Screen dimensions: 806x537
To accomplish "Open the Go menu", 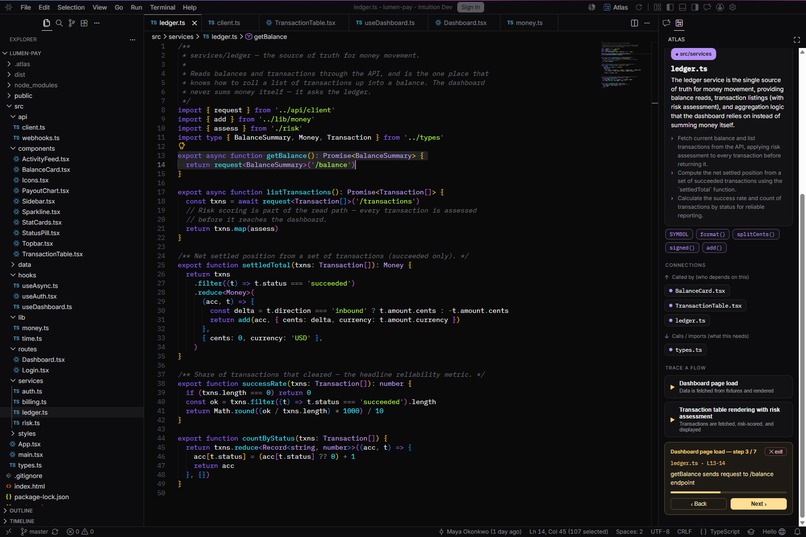I will [119, 7].
